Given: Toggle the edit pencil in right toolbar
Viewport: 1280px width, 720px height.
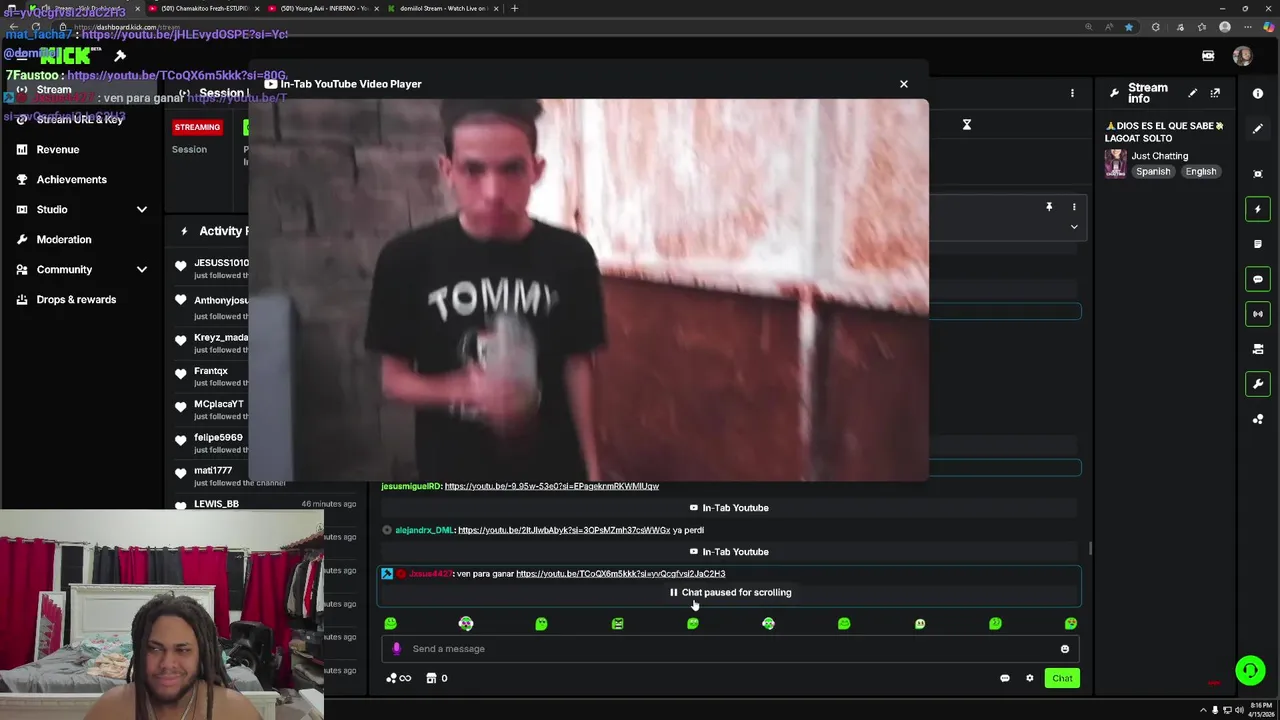Looking at the screenshot, I should (x=1258, y=129).
